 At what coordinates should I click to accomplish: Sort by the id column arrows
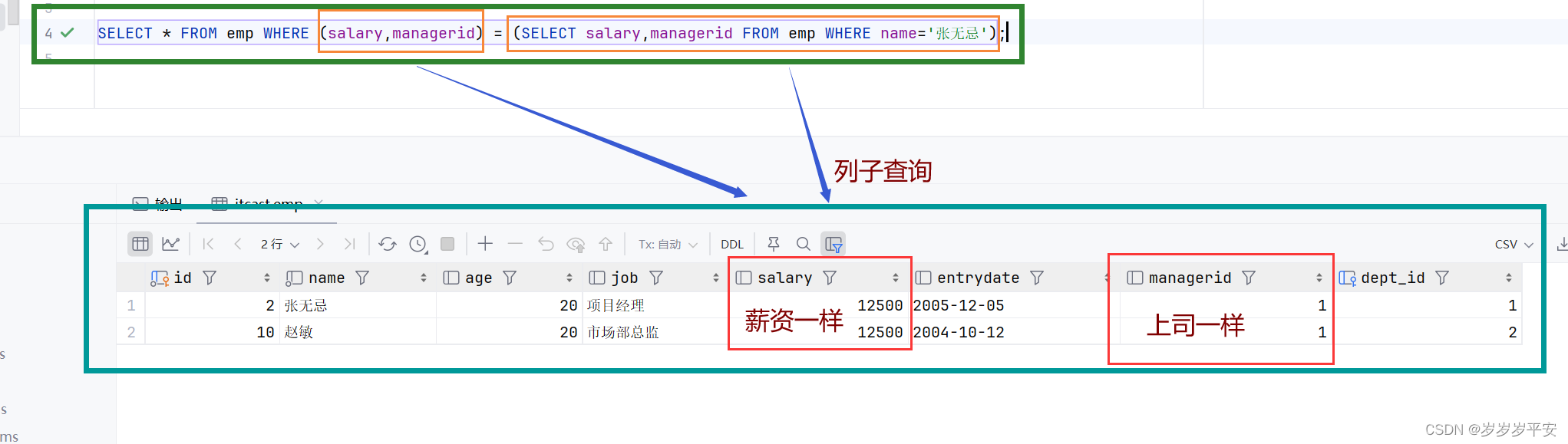267,278
